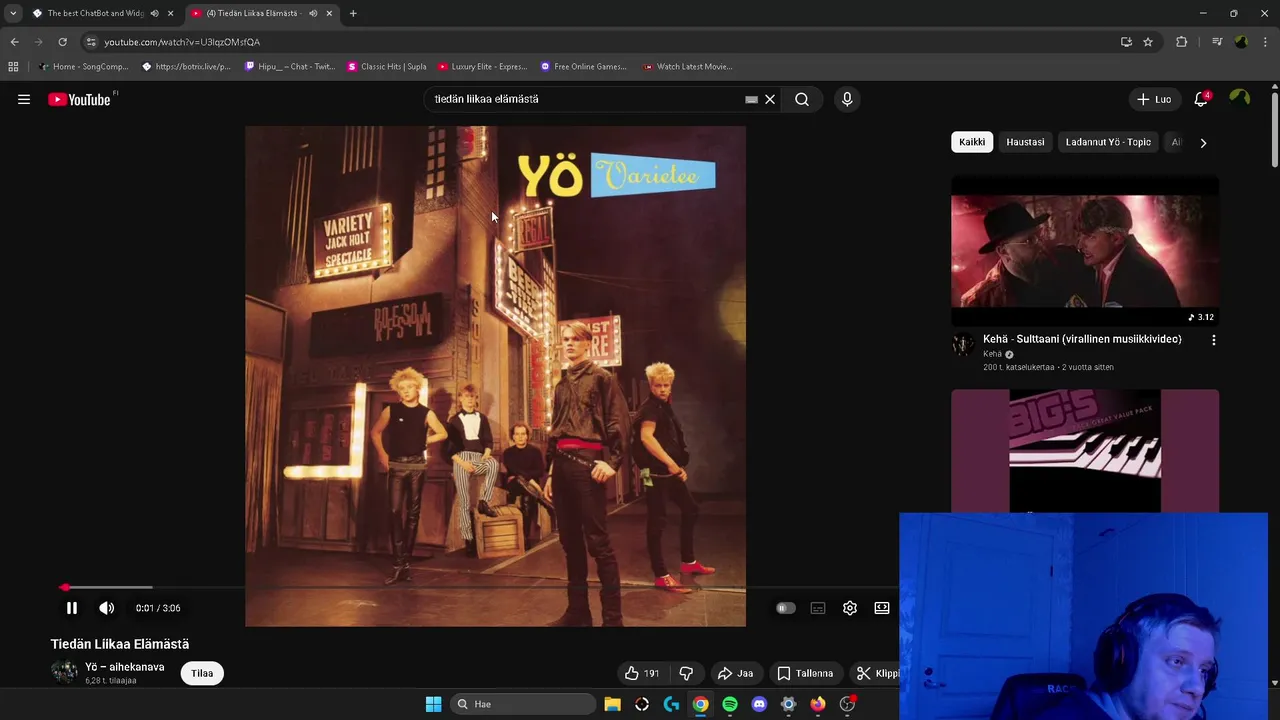Launch Spotify from the taskbar
The height and width of the screenshot is (720, 1280).
coord(730,704)
